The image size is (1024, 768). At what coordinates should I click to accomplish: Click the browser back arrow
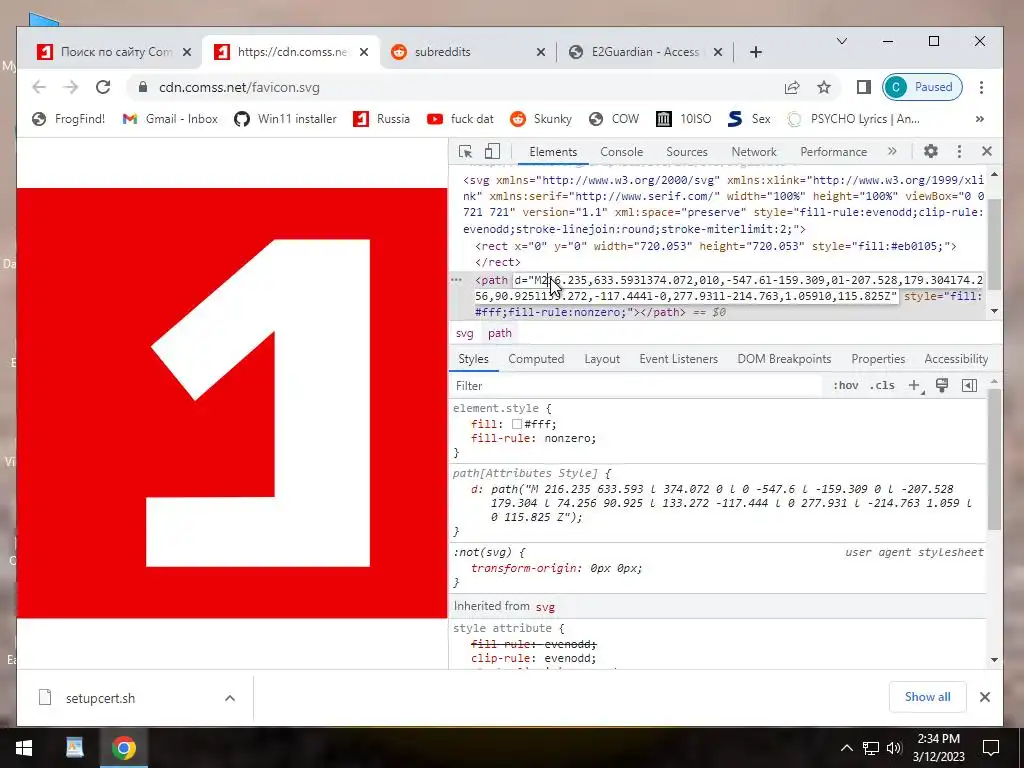click(39, 87)
